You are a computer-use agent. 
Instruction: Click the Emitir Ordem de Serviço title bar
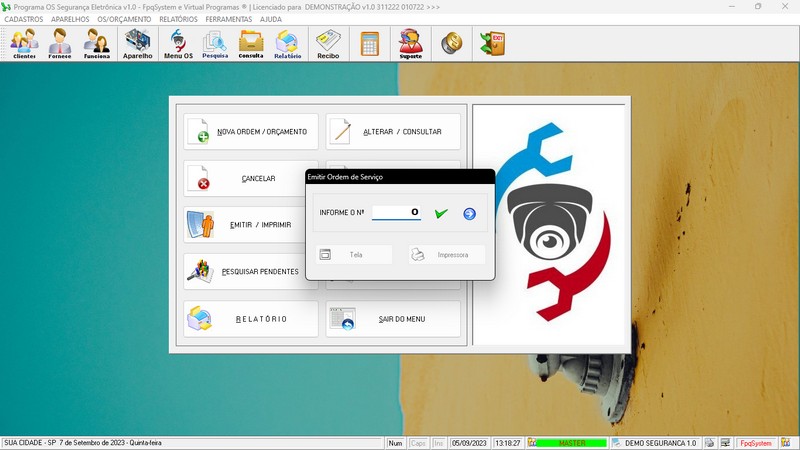pos(400,177)
